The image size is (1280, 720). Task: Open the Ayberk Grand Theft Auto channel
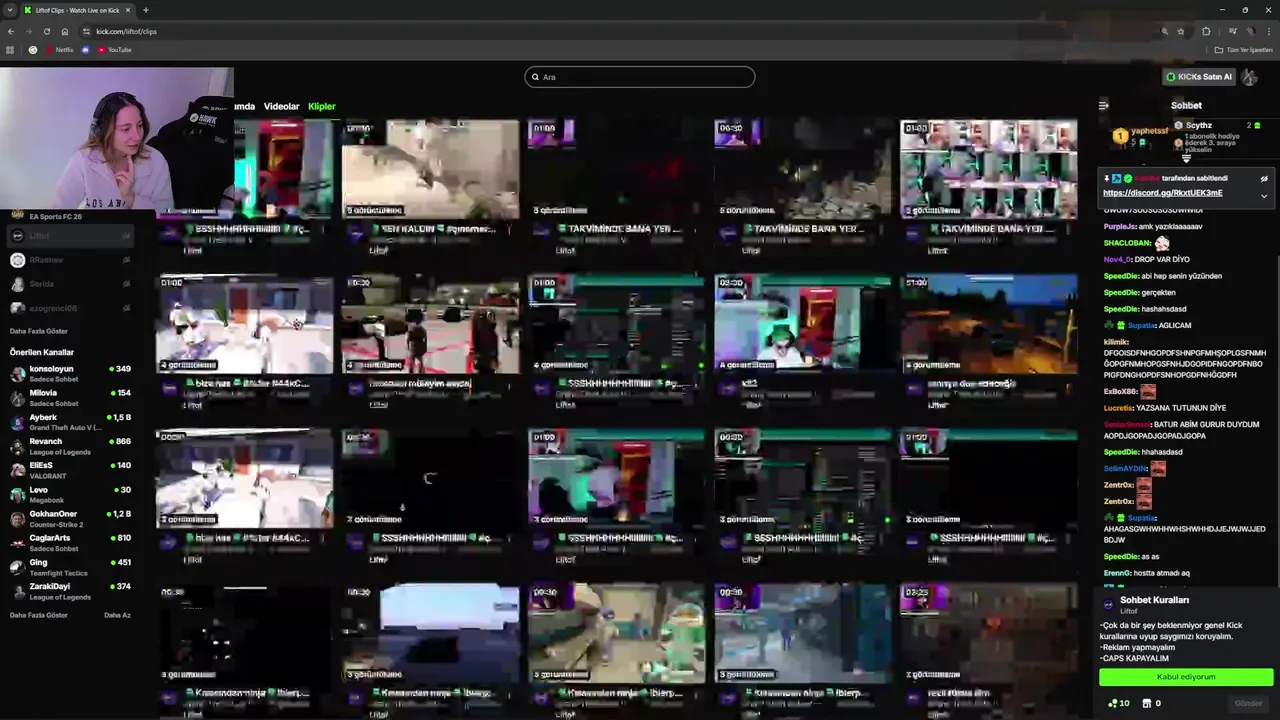coord(70,422)
